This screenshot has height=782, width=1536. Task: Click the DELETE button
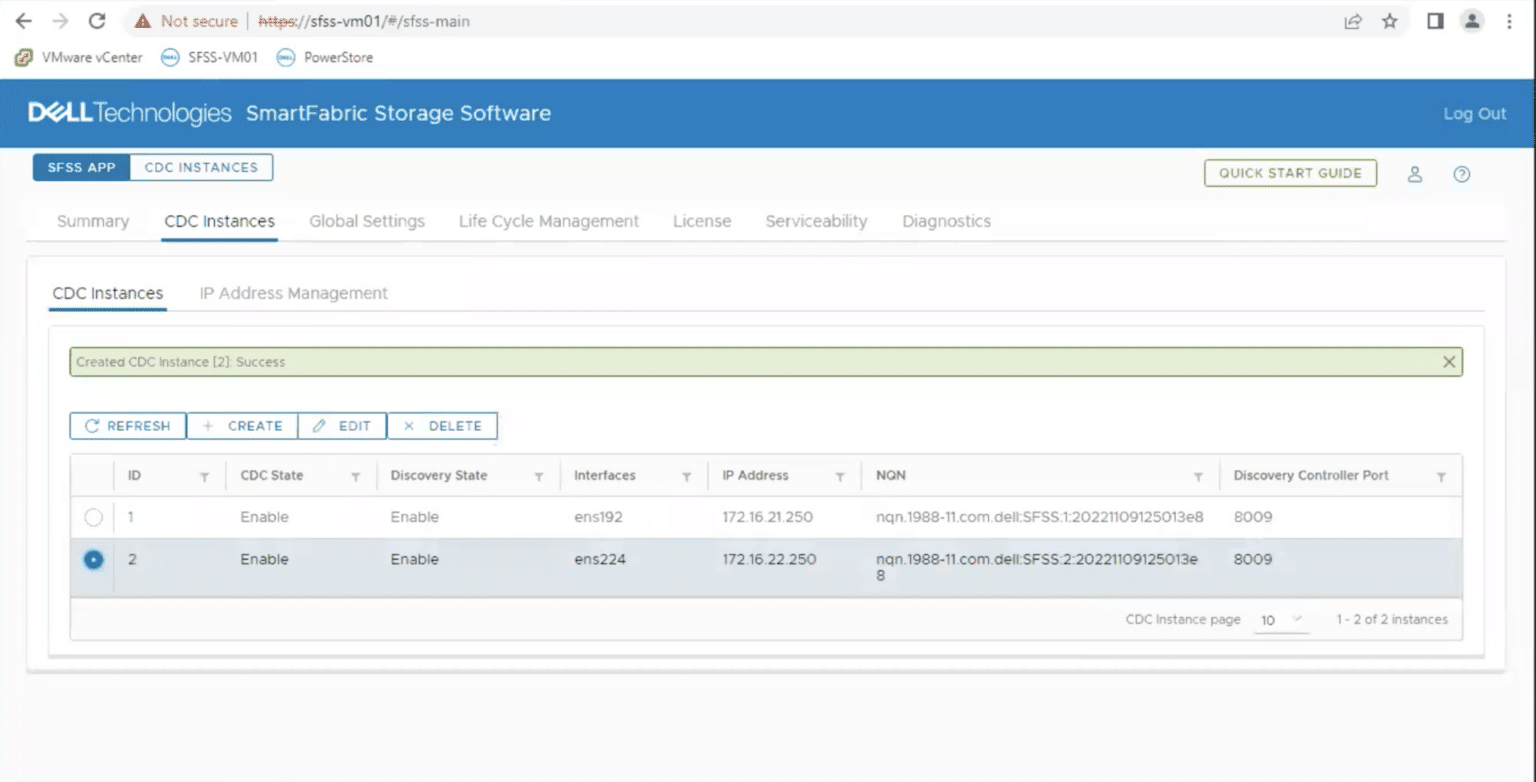442,426
